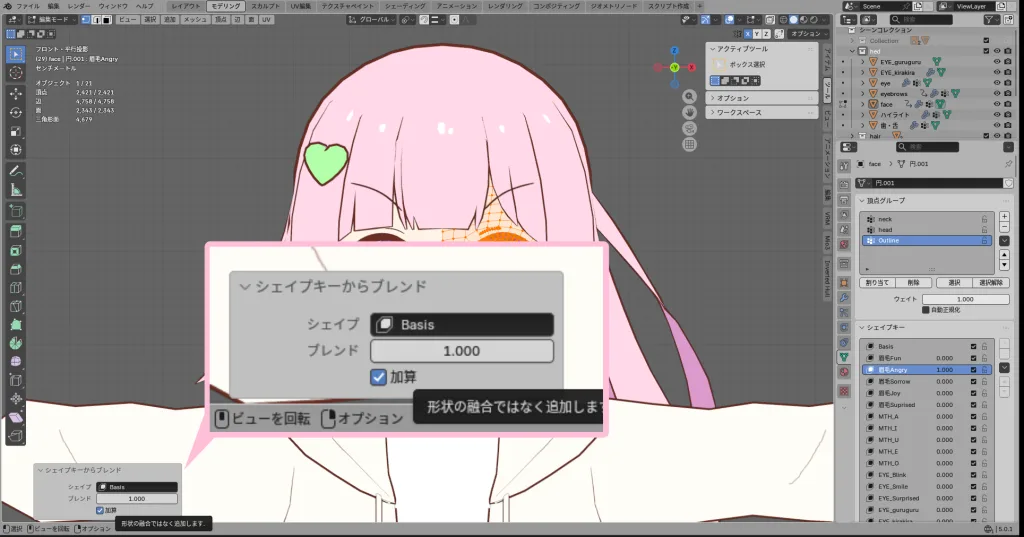Select the Extrude Region tool

16,231
